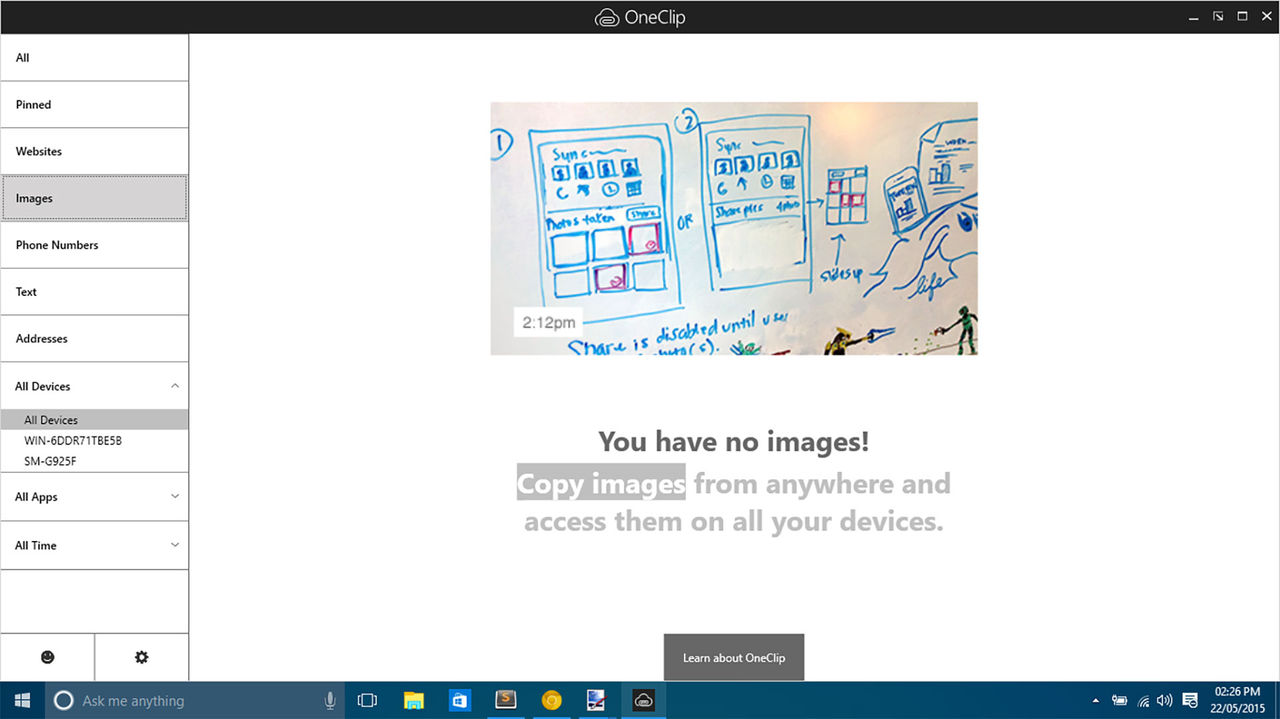Open the Store app on taskbar
Viewport: 1280px width, 719px height.
(x=460, y=701)
